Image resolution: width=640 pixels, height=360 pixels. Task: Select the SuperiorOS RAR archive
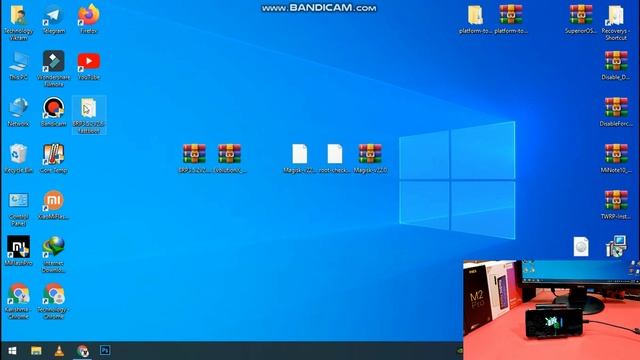[x=581, y=19]
